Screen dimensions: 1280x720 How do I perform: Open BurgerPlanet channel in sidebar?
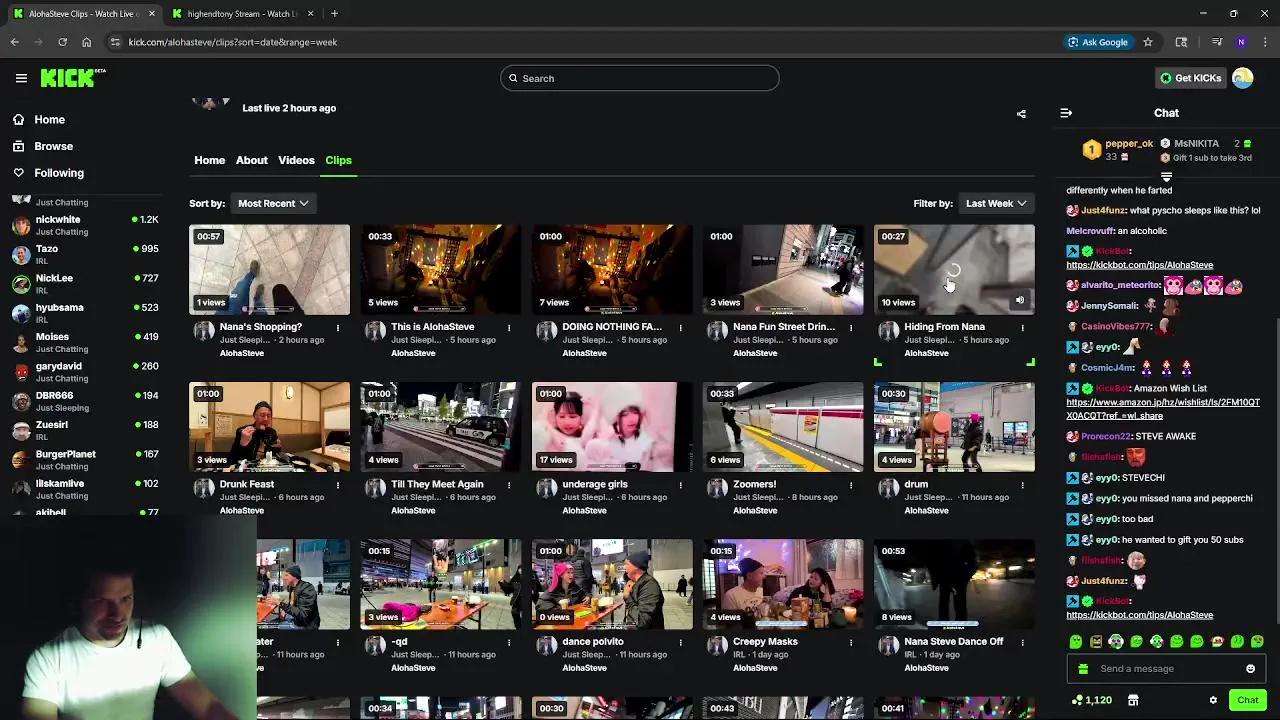tap(84, 460)
